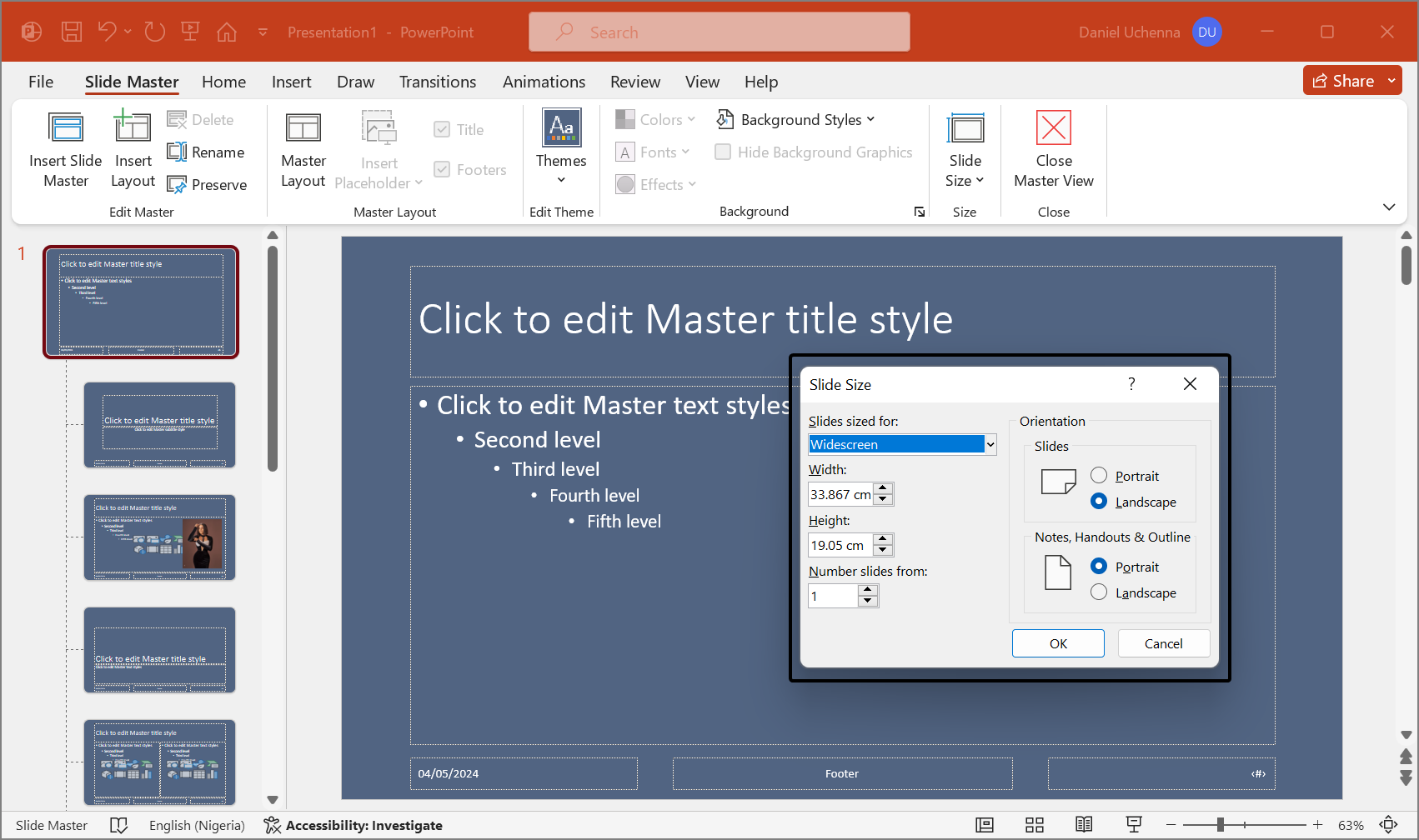Click Cancel in Slide Size dialog
This screenshot has width=1419, height=840.
1163,643
